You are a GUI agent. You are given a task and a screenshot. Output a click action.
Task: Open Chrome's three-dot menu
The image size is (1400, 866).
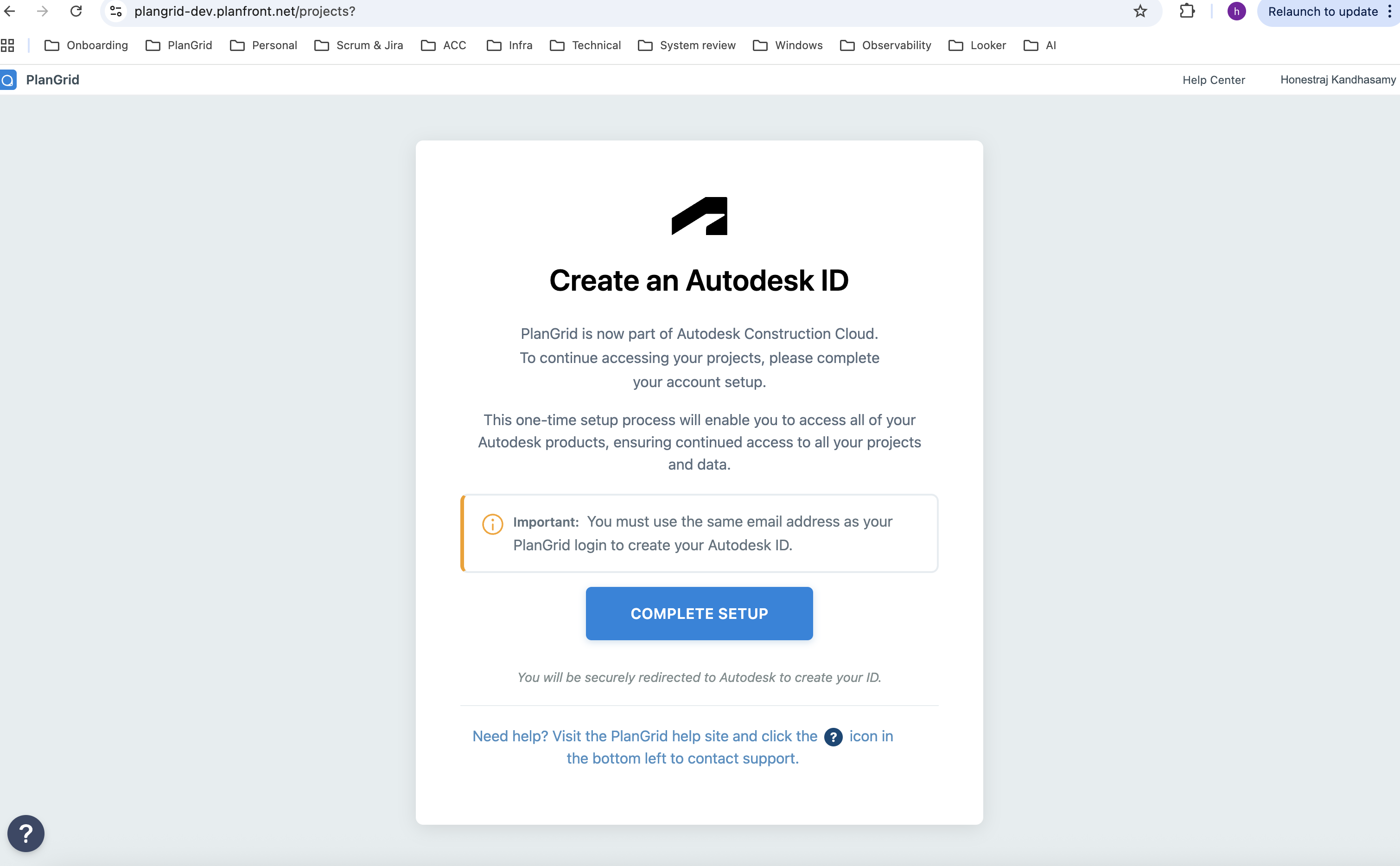coord(1390,11)
